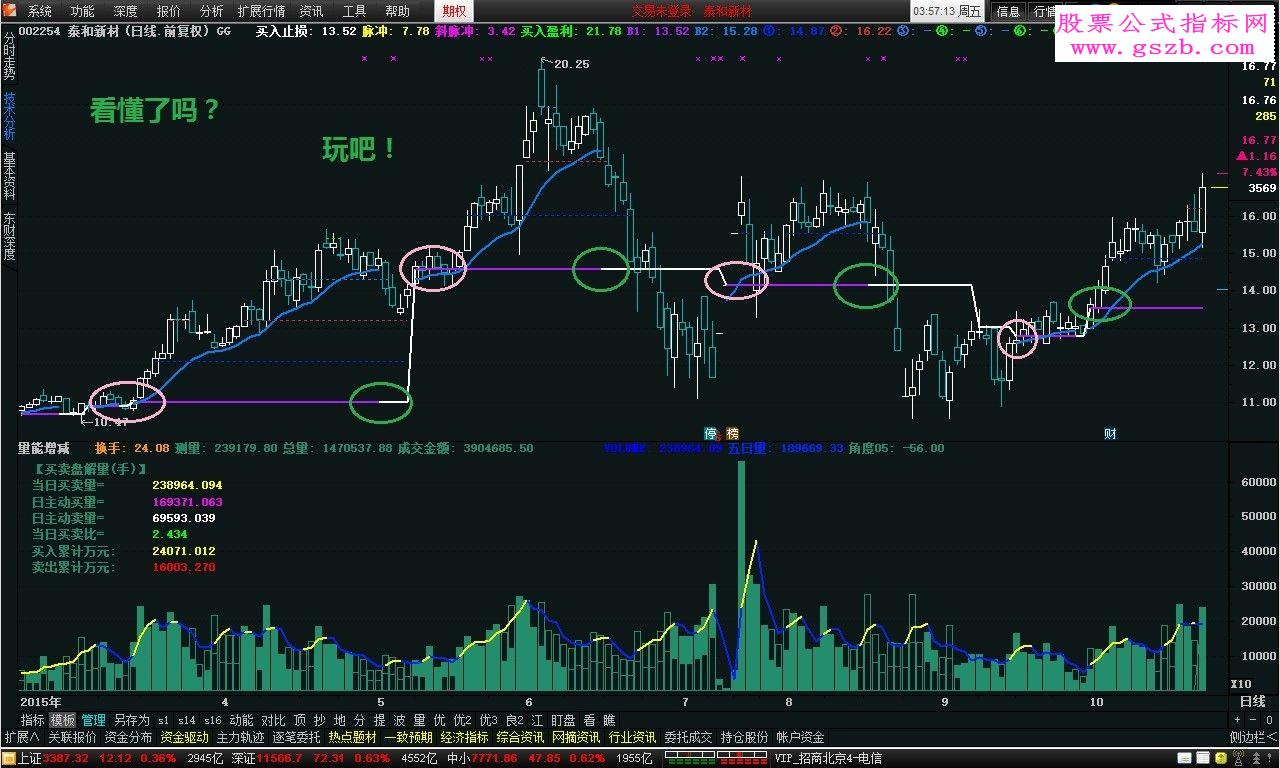The width and height of the screenshot is (1280, 768).
Task: Switch to 基本资料 side tab
Action: point(9,177)
